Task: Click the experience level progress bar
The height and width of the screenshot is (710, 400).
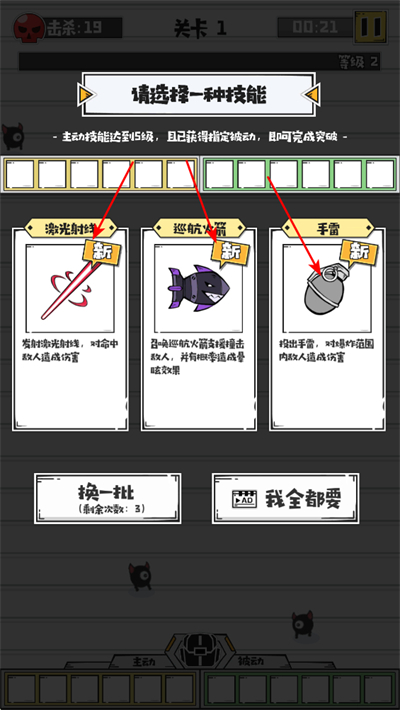Action: point(199,62)
